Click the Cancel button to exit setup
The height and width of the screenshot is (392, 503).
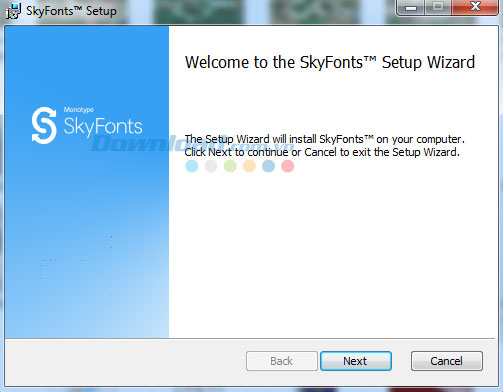446,361
